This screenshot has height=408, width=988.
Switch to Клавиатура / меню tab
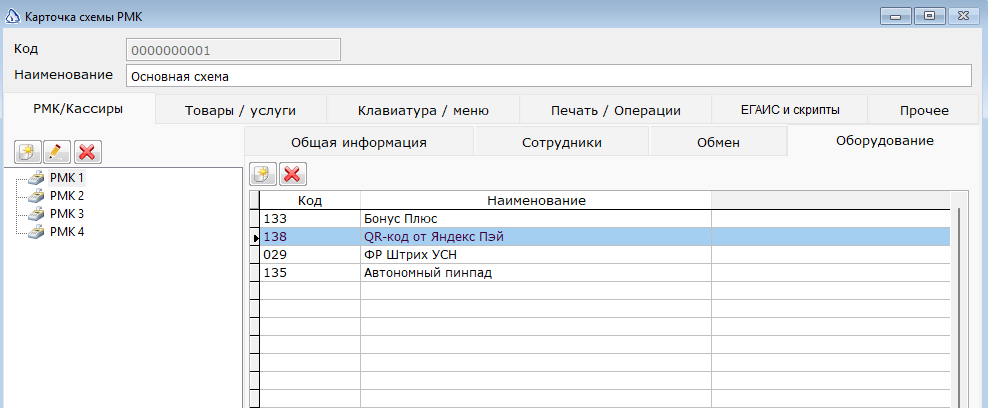(423, 110)
